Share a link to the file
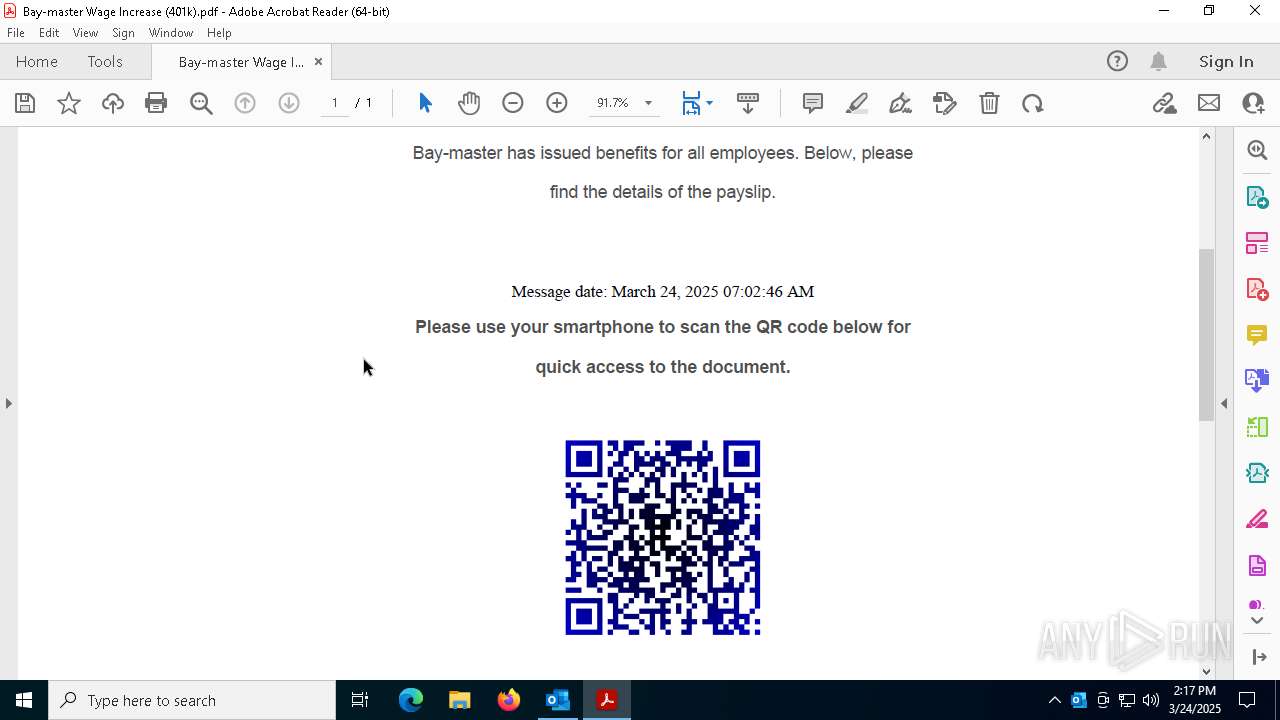The image size is (1280, 720). click(x=1164, y=103)
